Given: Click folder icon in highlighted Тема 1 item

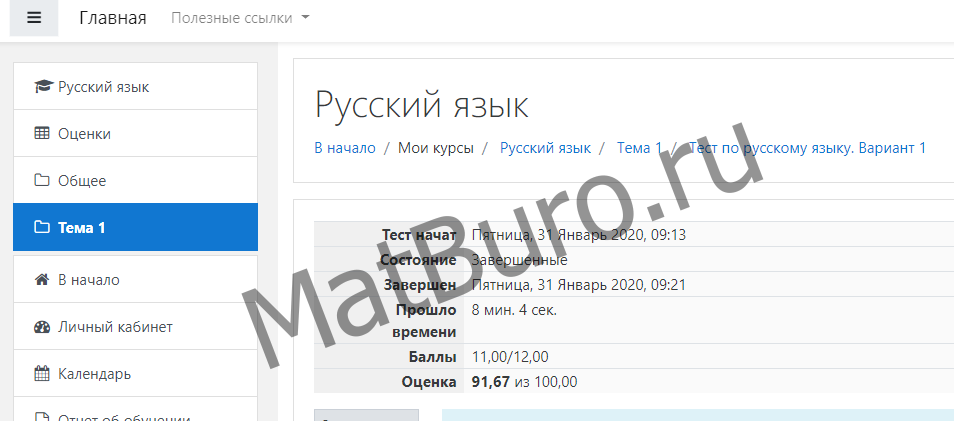Looking at the screenshot, I should (42, 228).
